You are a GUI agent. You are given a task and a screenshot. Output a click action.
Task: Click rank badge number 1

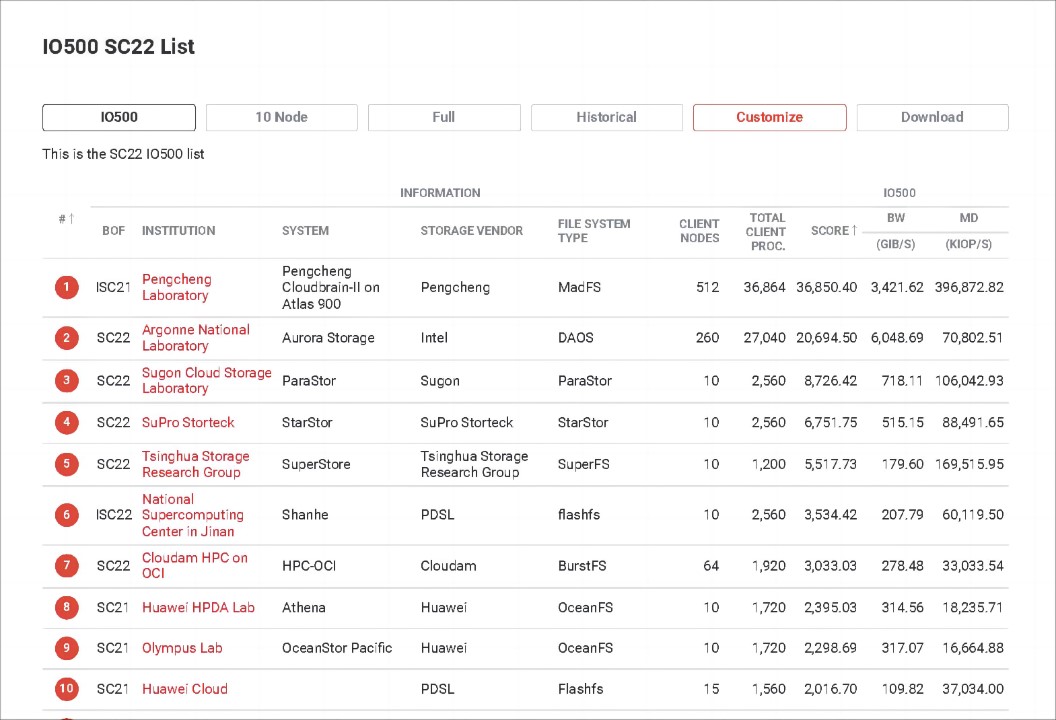67,288
